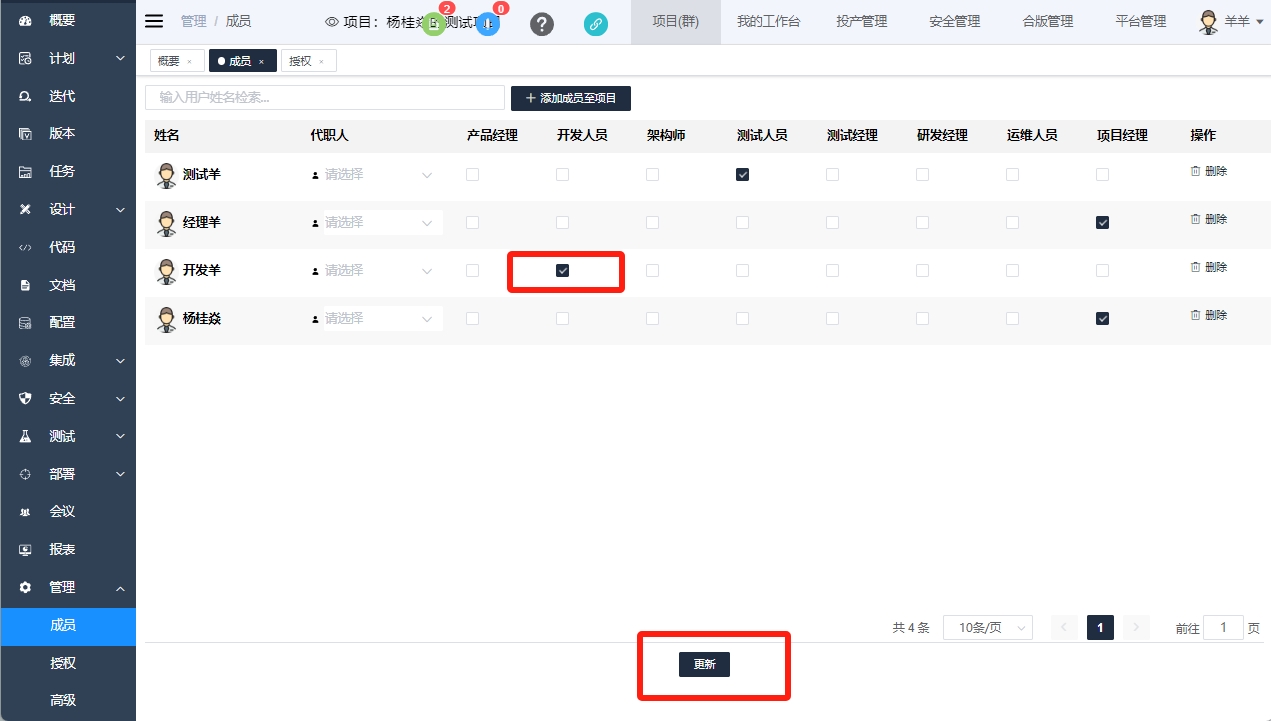Click the green notification icon with badge 2

coord(434,24)
